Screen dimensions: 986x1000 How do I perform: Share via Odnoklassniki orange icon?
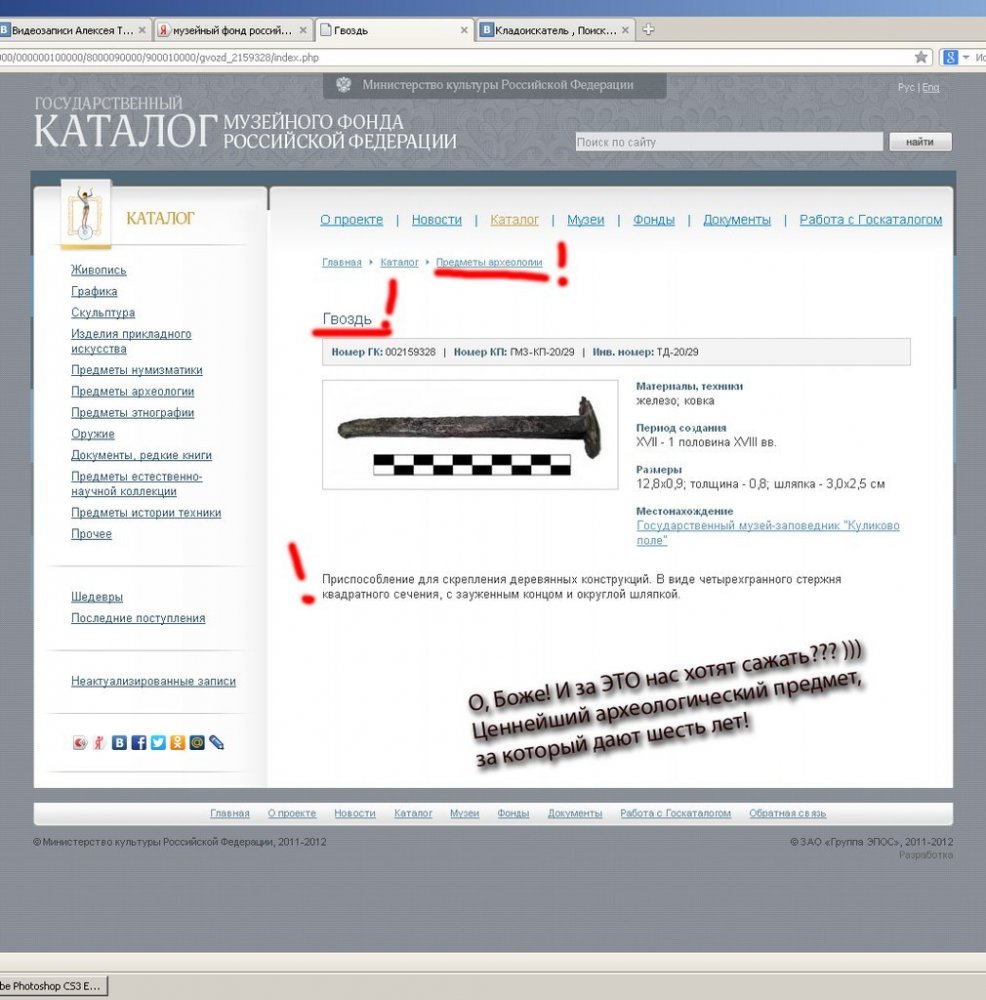click(x=177, y=743)
